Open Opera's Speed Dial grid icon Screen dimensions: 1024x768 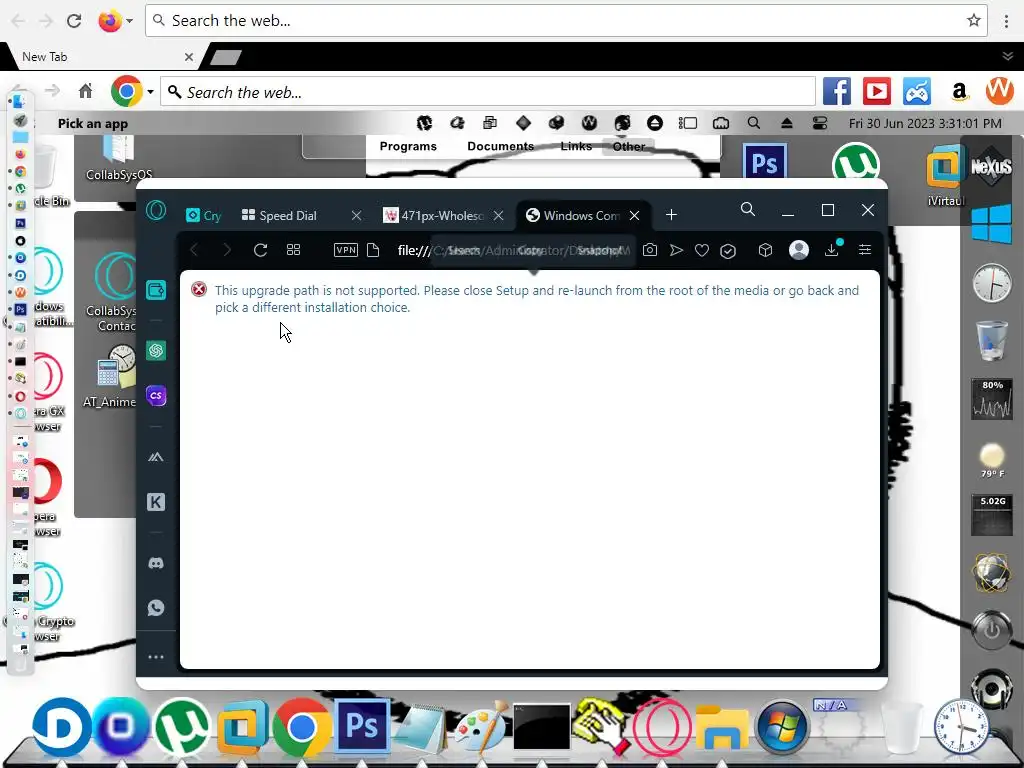(x=293, y=250)
